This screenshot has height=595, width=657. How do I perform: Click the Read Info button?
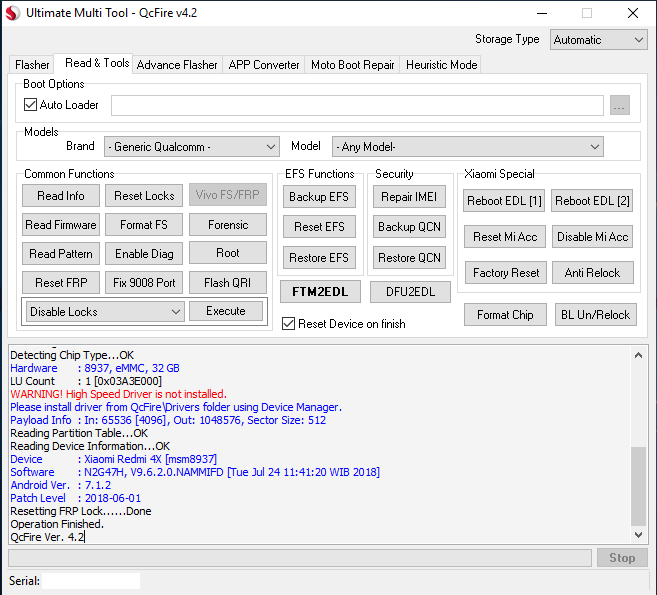click(61, 196)
